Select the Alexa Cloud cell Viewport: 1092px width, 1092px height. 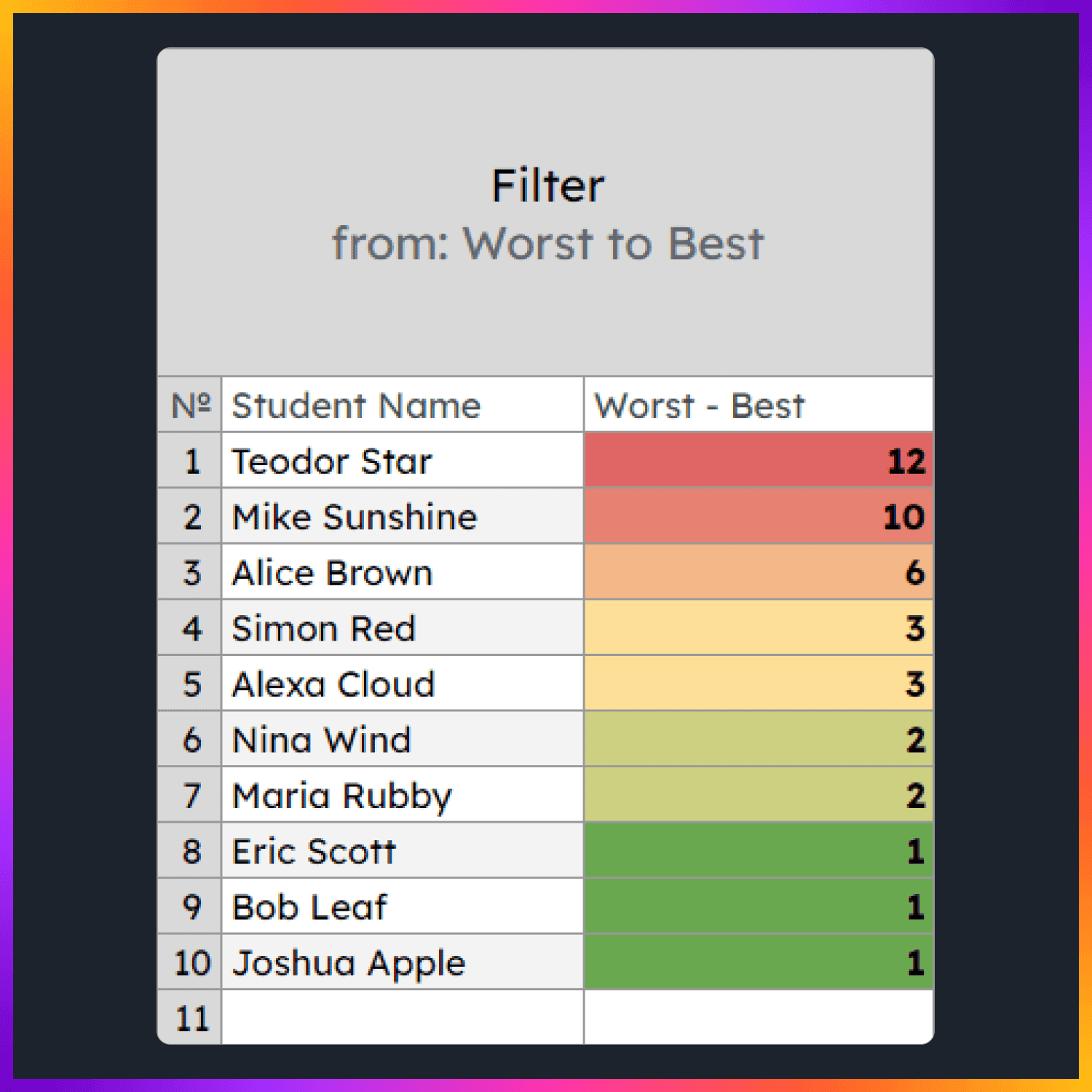click(x=403, y=684)
